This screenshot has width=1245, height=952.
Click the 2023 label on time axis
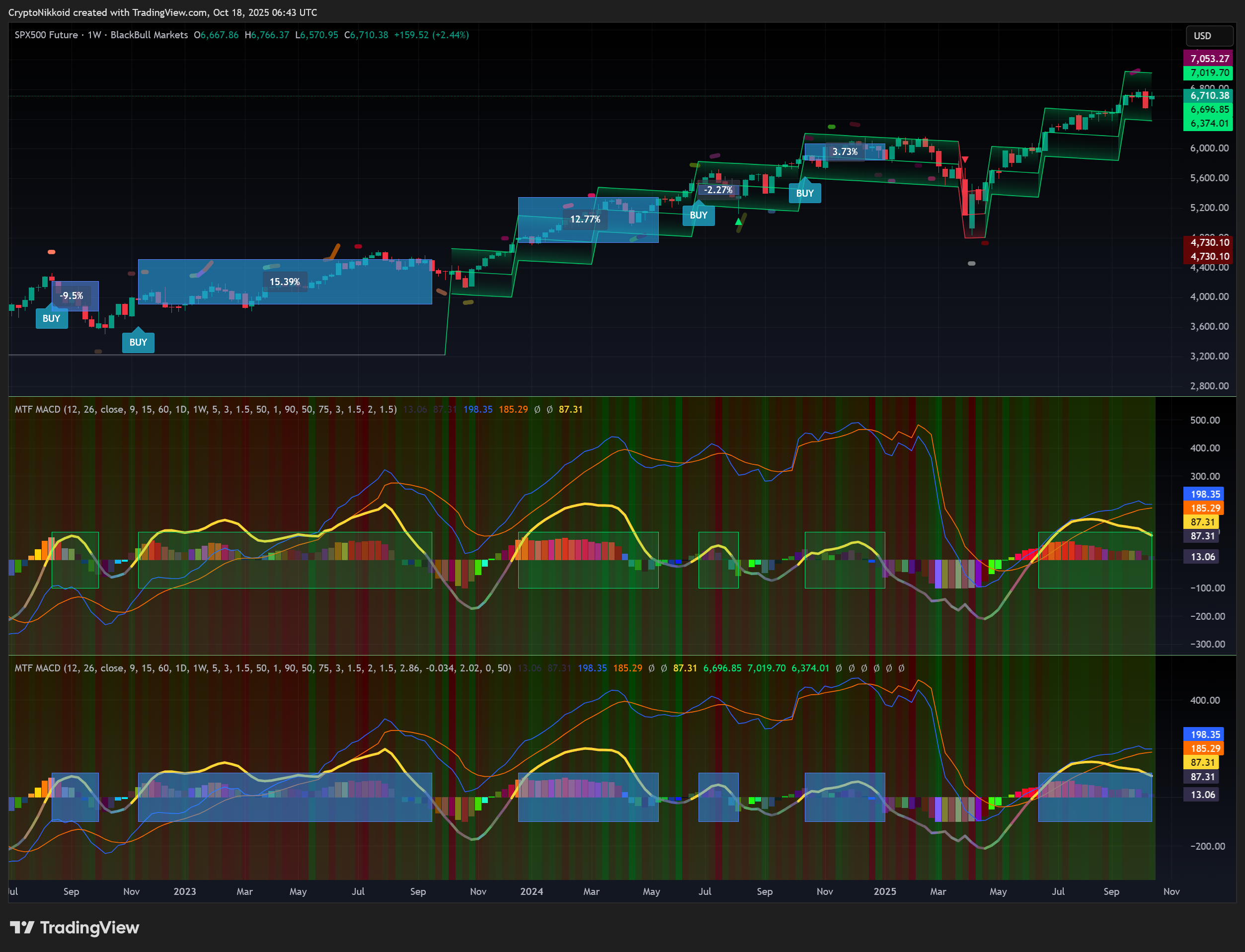point(185,891)
